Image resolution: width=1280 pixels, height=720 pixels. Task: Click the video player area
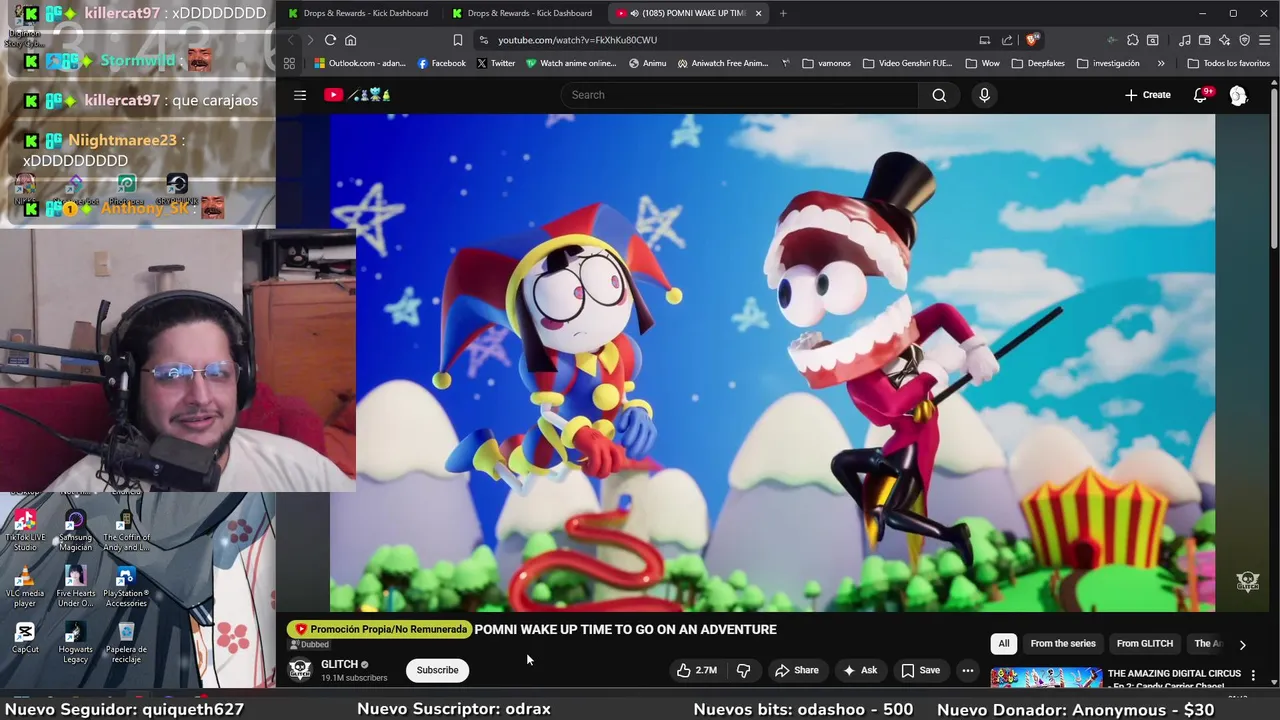[x=772, y=362]
